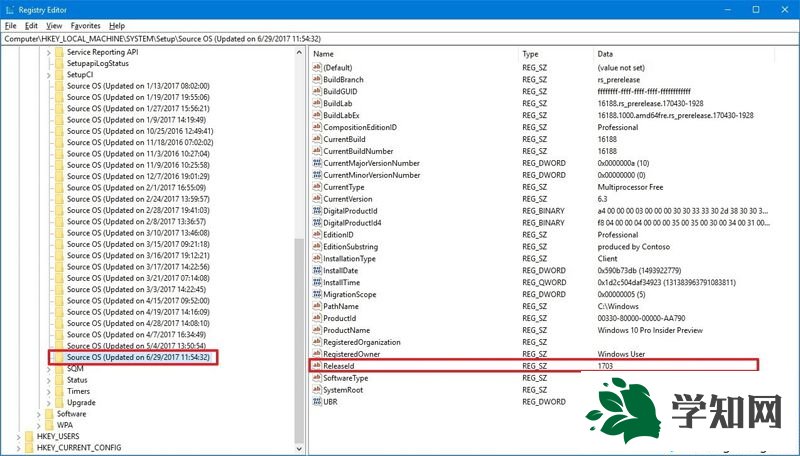The height and width of the screenshot is (456, 800).
Task: Select the SoftwareType value name
Action: point(345,378)
